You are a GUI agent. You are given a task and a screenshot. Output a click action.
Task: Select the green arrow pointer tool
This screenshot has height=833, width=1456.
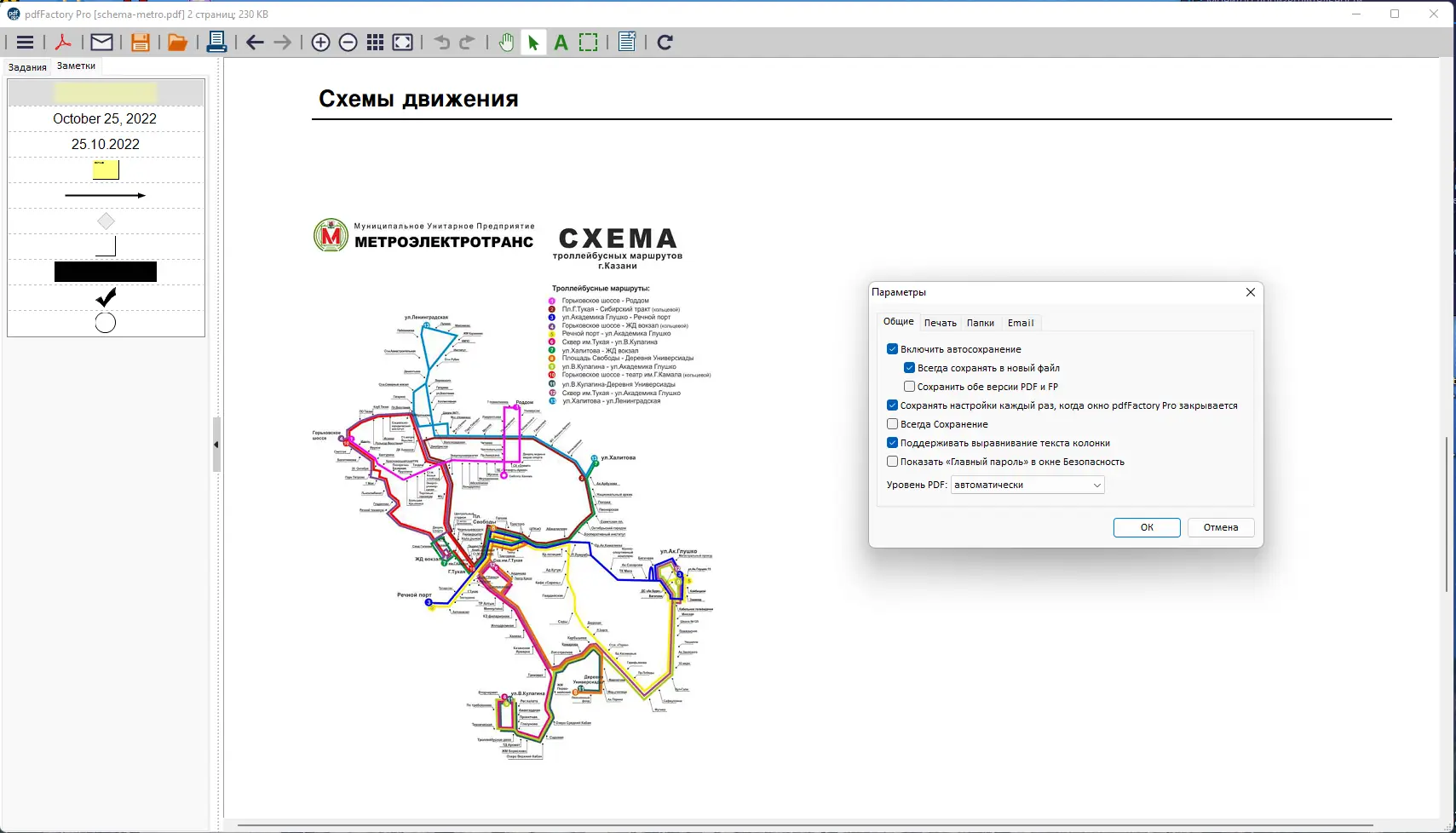pyautogui.click(x=533, y=43)
